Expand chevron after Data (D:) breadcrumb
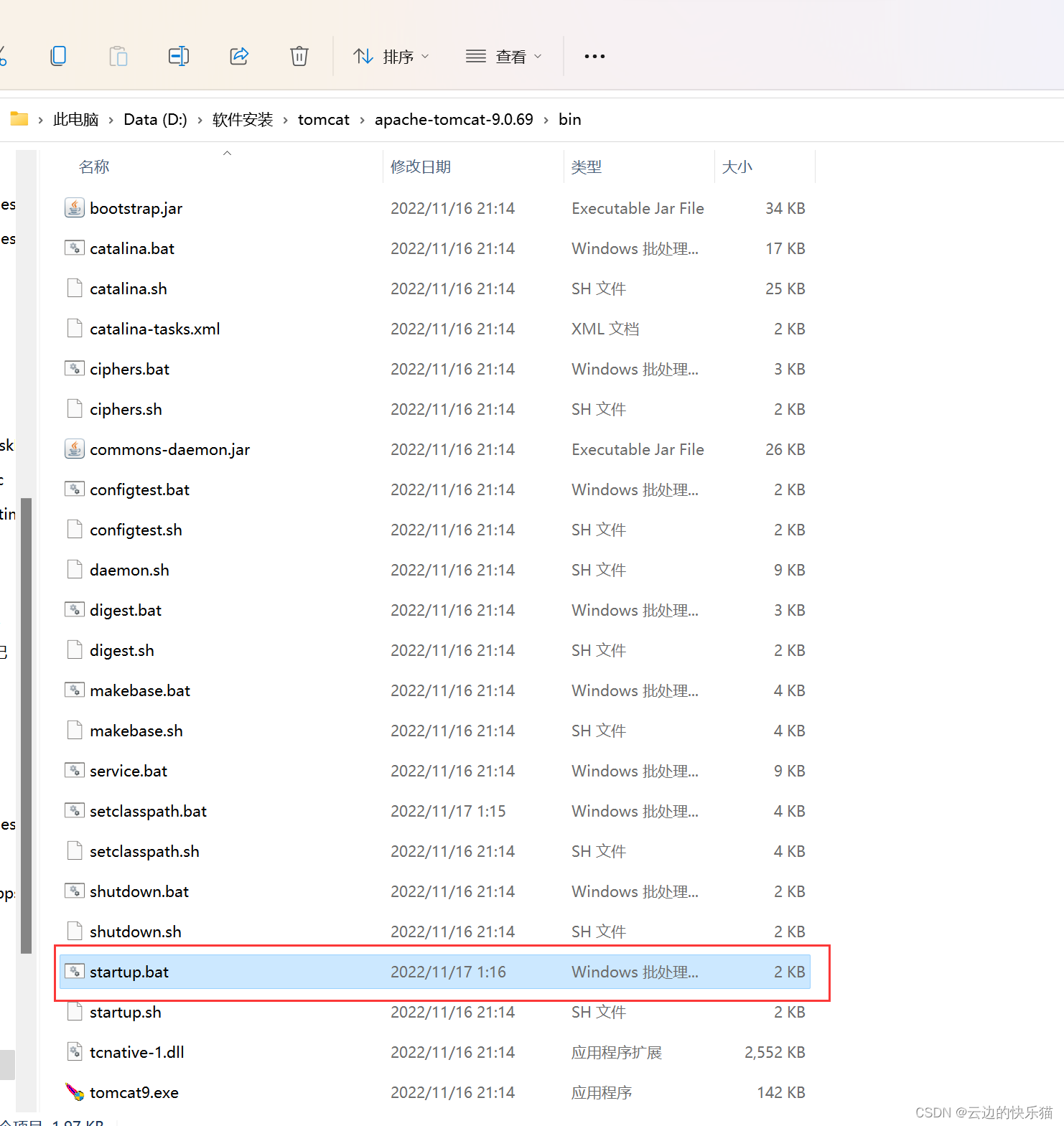The height and width of the screenshot is (1126, 1064). (200, 121)
